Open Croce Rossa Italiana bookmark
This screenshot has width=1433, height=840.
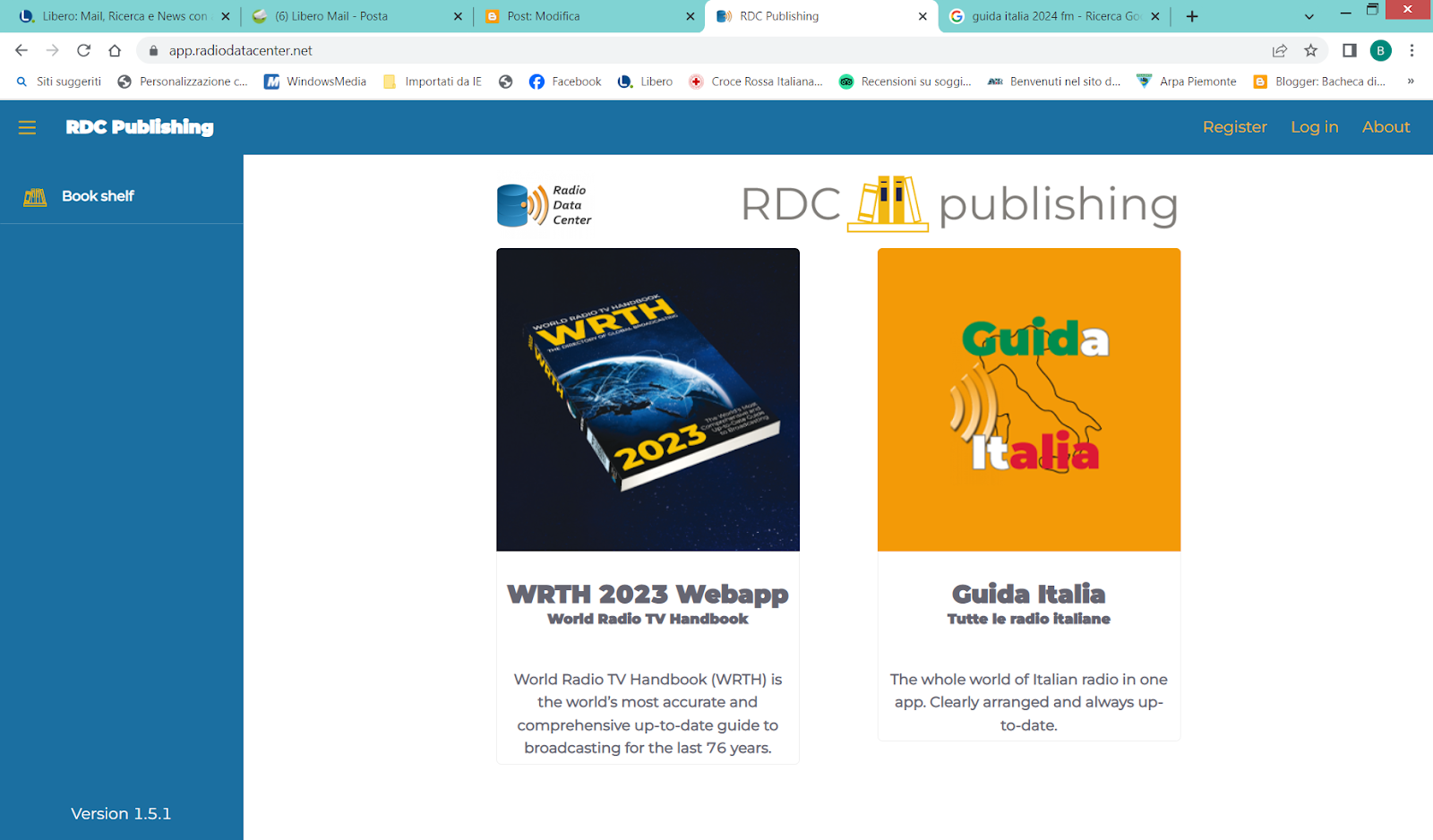(x=755, y=81)
